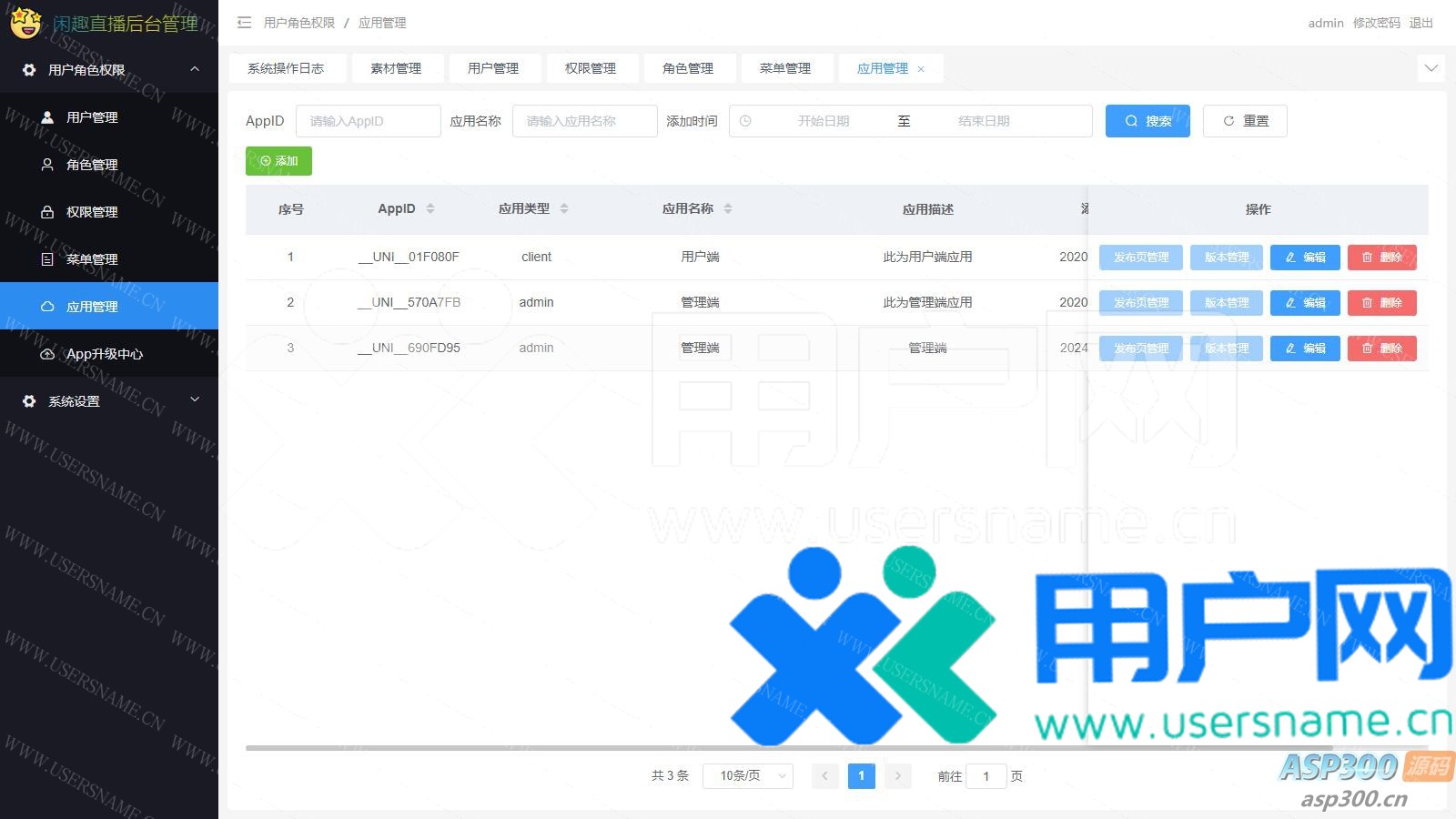1456x819 pixels.
Task: Click the cloud upload icon beside App升级中心
Action: click(x=47, y=354)
